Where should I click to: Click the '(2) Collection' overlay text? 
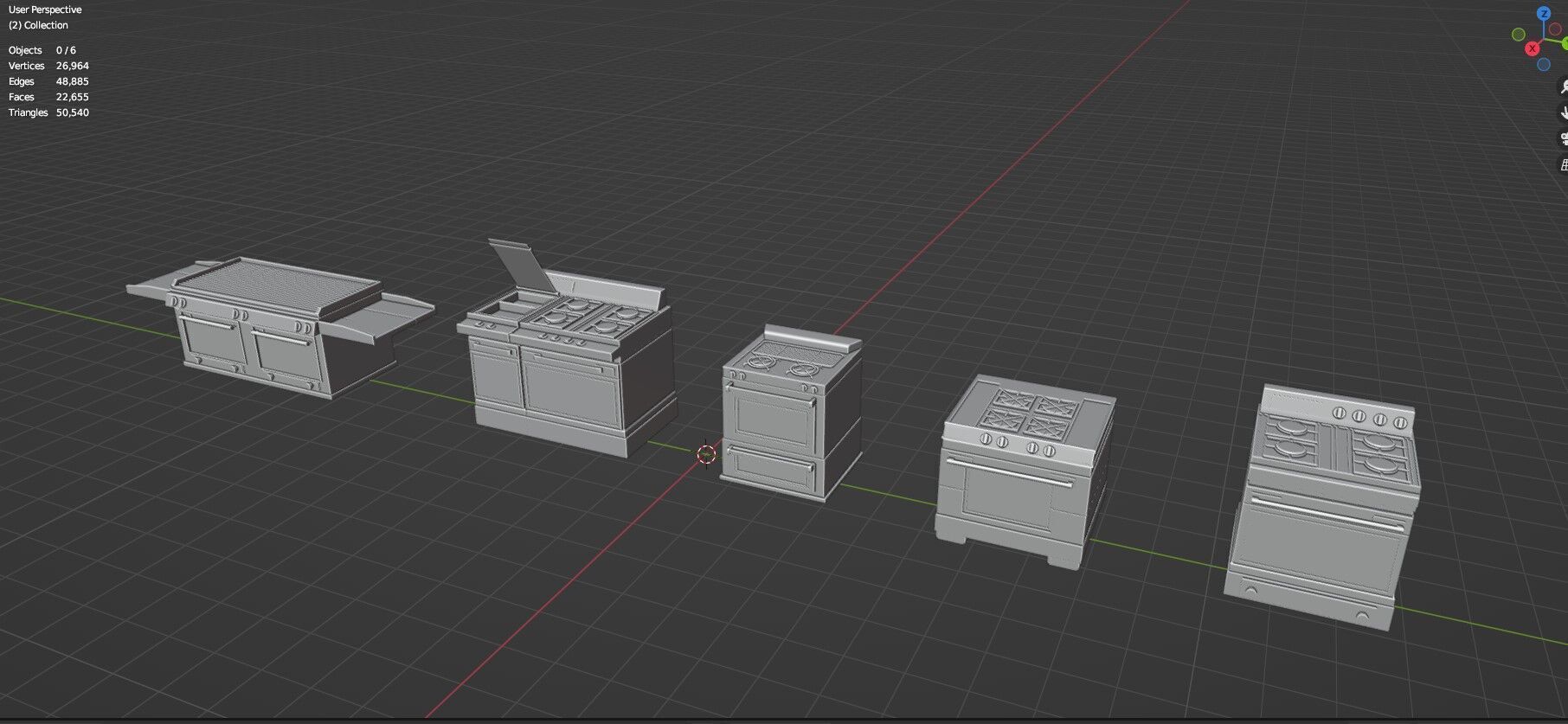point(38,25)
